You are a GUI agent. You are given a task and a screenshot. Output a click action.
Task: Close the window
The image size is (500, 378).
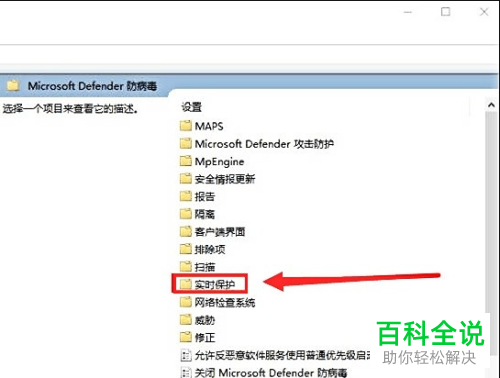pos(484,12)
